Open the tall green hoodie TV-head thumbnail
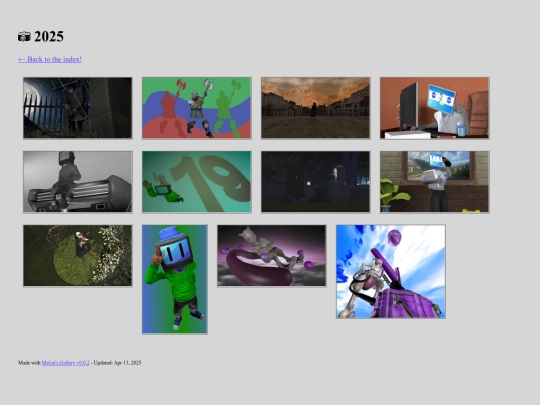Screen dimensions: 540x405 (175, 279)
